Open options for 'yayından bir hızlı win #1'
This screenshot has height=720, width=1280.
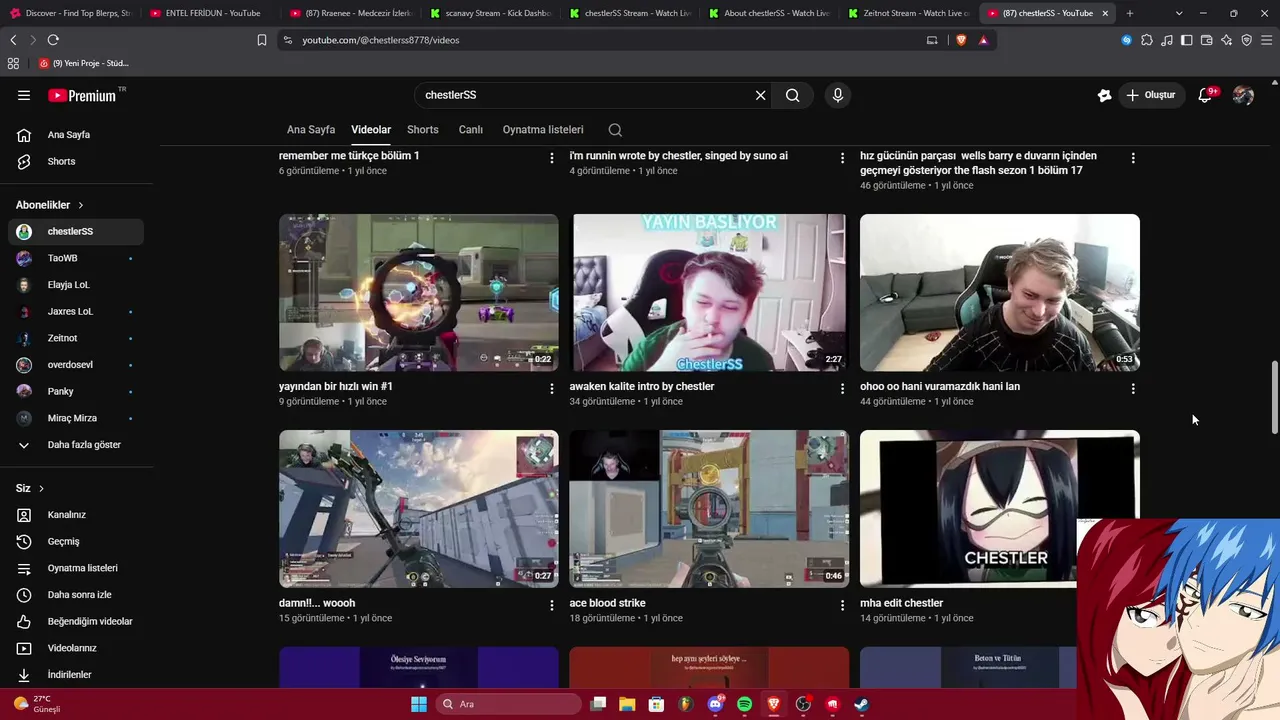point(552,389)
